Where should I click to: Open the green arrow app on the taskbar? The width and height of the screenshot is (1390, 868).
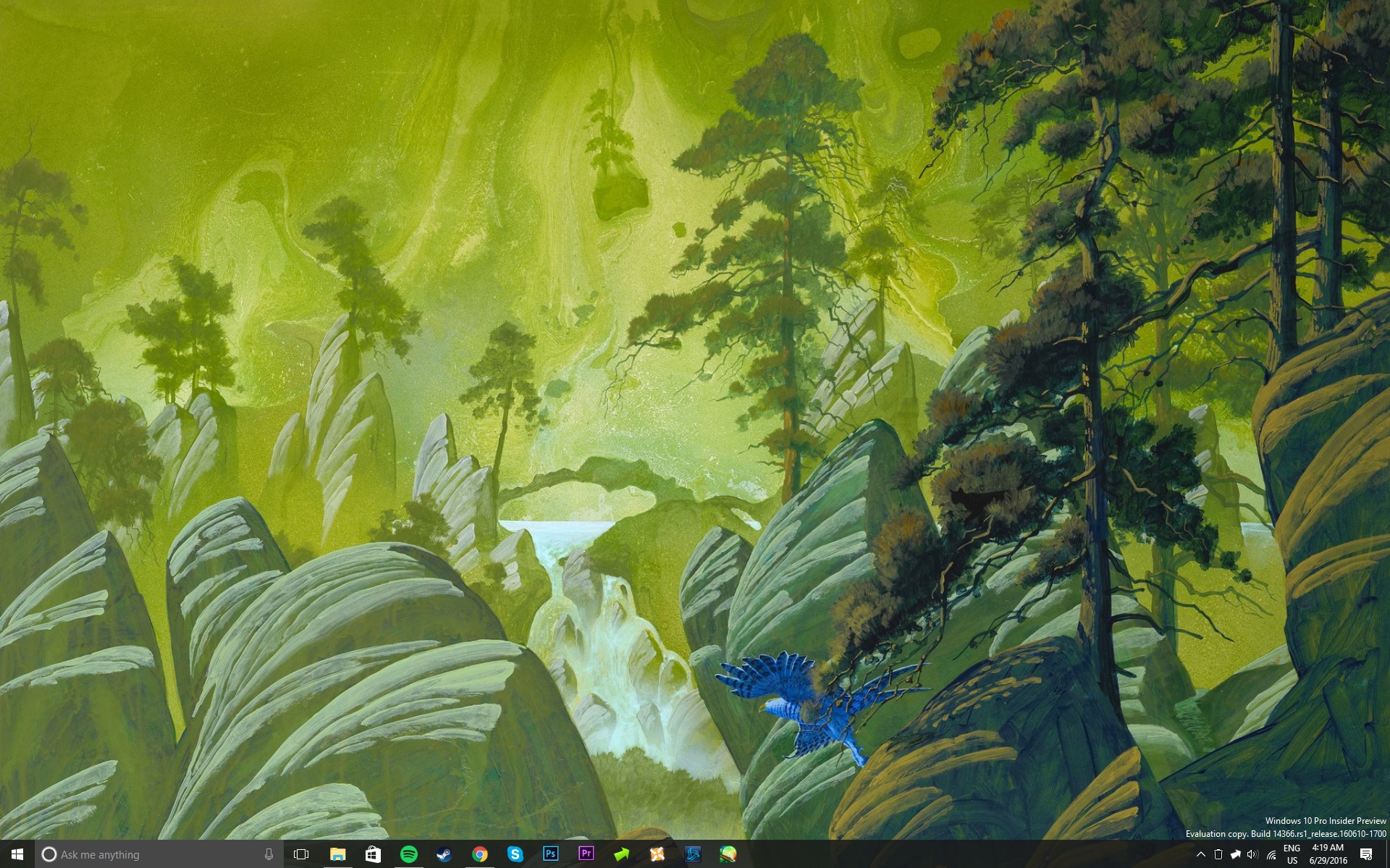point(621,854)
